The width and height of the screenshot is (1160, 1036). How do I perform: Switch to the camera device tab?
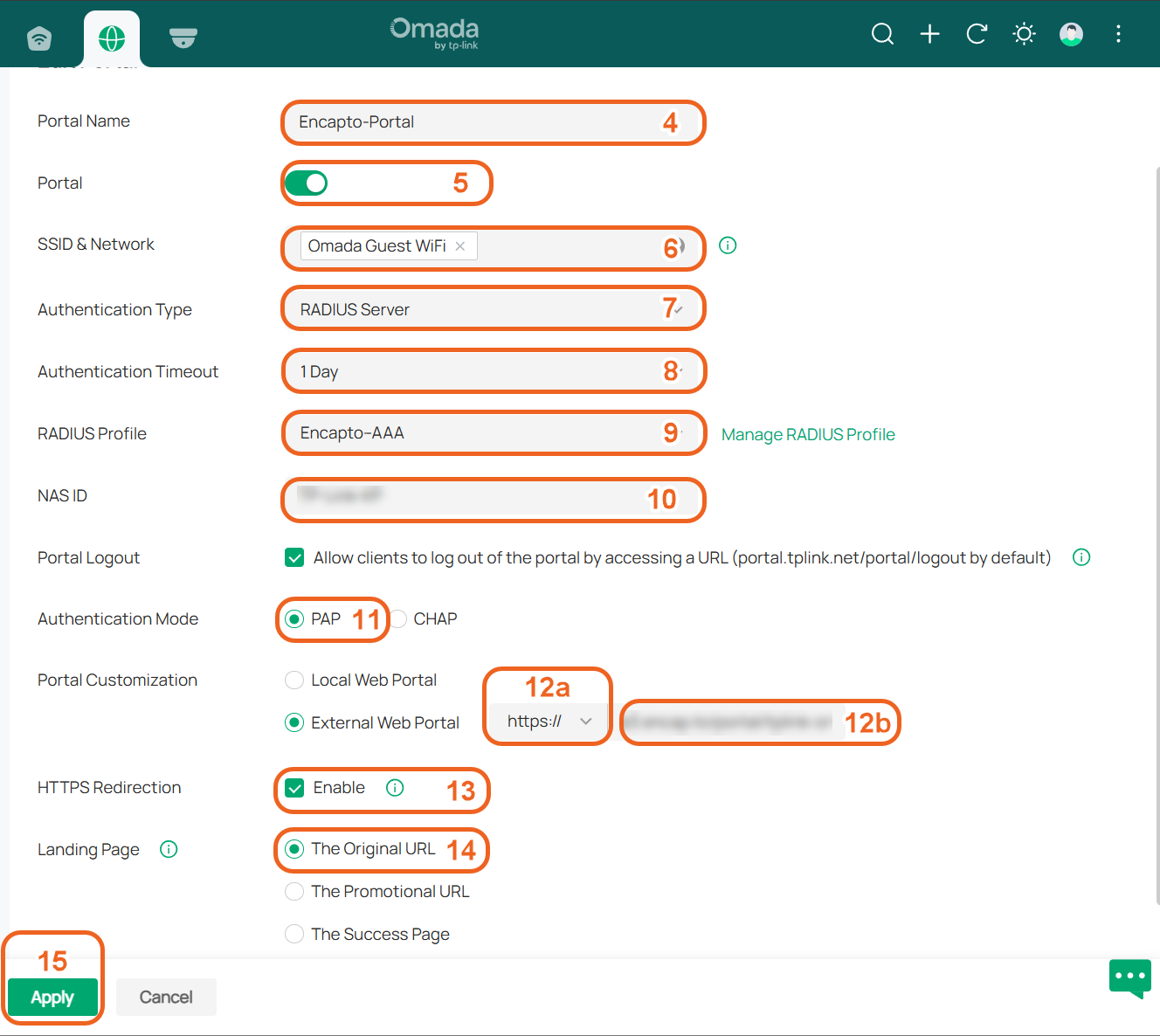(183, 38)
